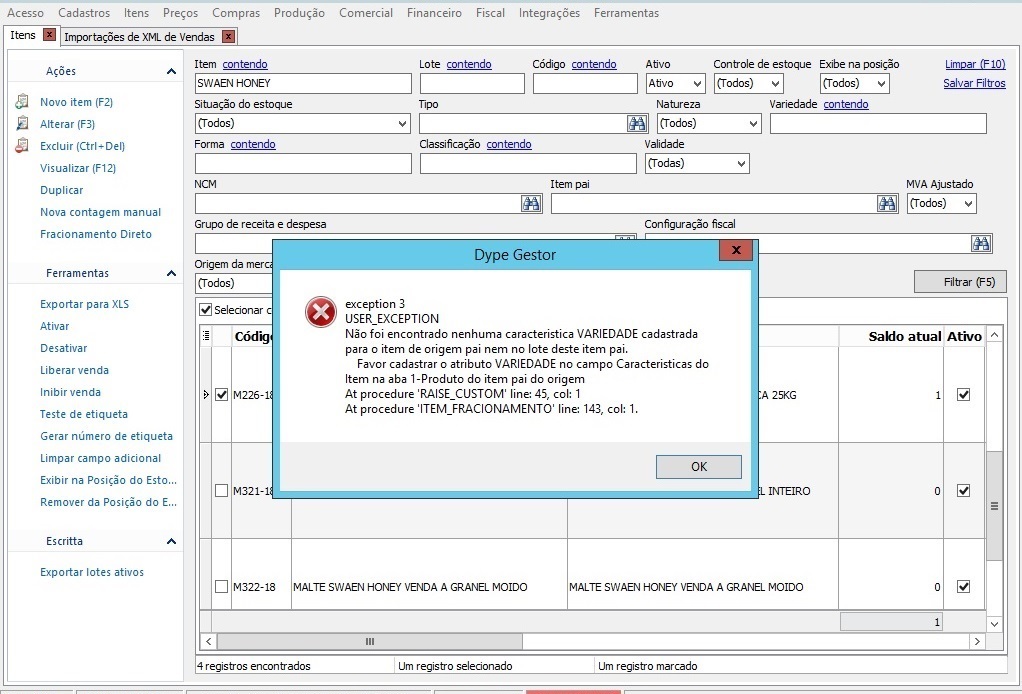
Task: Click the grid's vertical scrollbar down arrow
Action: (994, 624)
